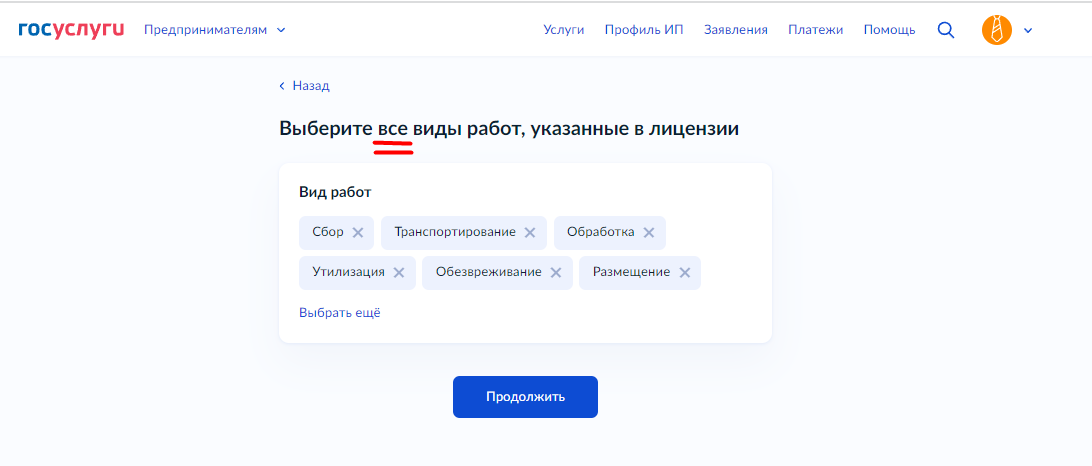Expand the Предпринимателям dropdown
Viewport: 1092px width, 466px height.
tap(214, 30)
